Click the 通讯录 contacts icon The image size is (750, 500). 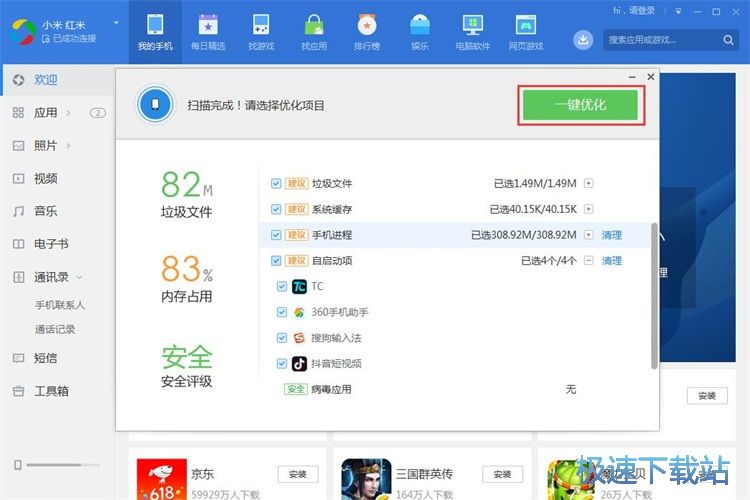[x=18, y=277]
